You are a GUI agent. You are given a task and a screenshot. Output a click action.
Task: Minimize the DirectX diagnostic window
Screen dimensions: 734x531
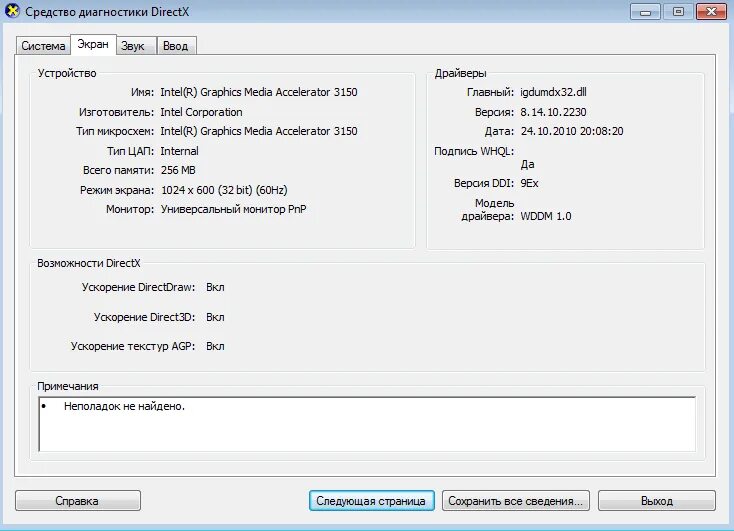coord(646,12)
